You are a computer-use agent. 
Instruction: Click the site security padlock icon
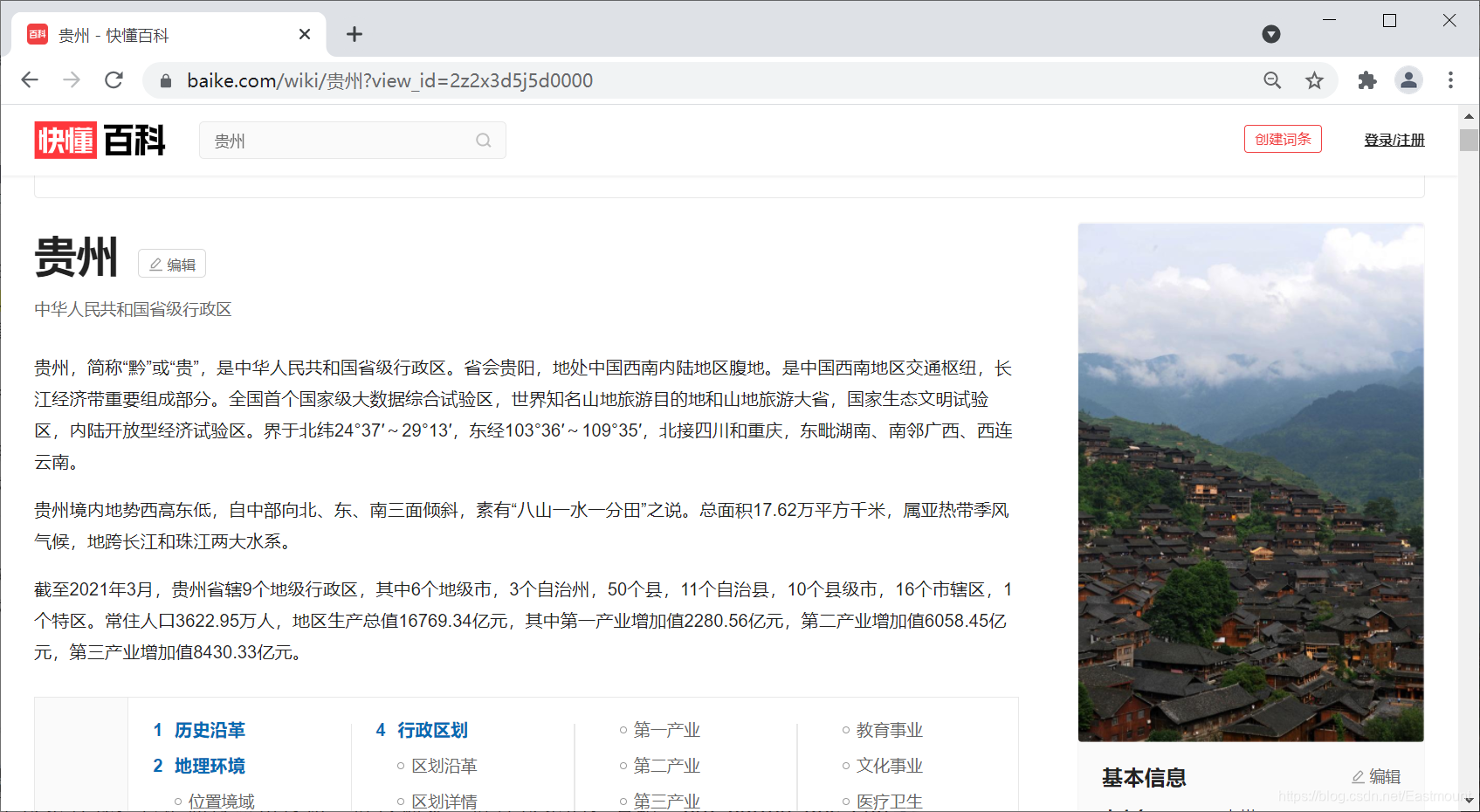164,79
